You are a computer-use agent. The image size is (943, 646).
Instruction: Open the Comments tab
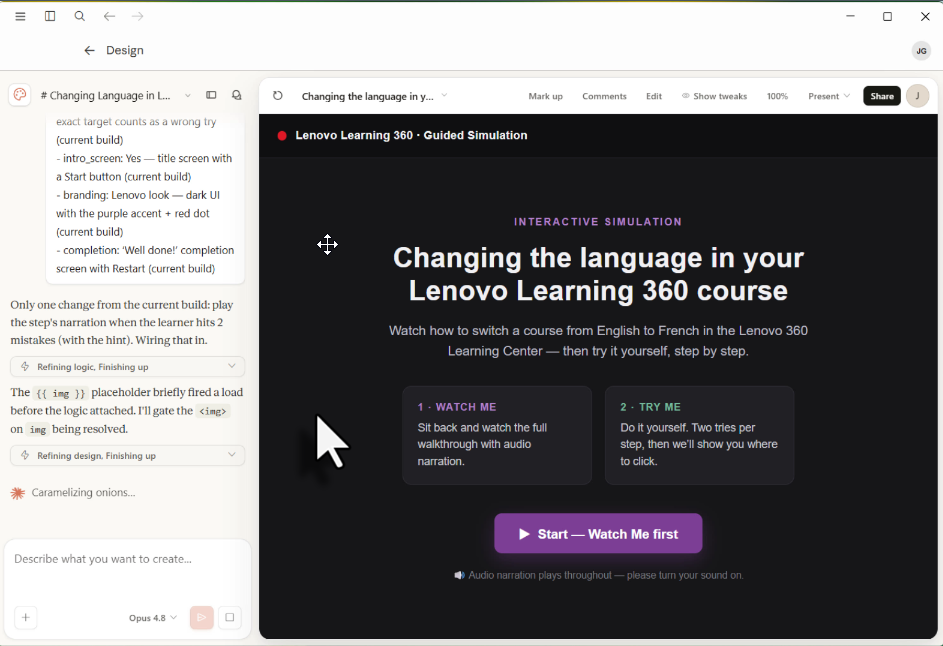pos(604,96)
